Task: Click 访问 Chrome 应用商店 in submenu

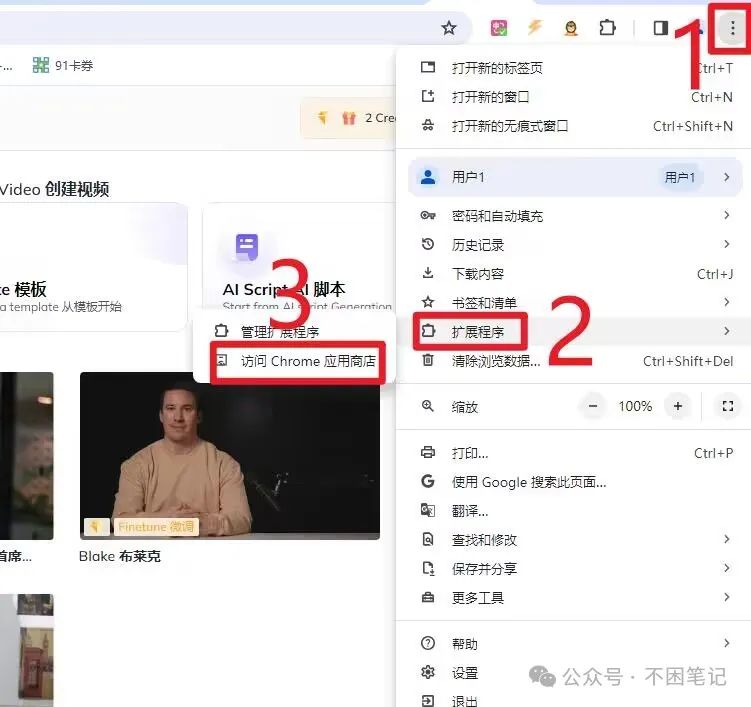Action: pyautogui.click(x=294, y=361)
